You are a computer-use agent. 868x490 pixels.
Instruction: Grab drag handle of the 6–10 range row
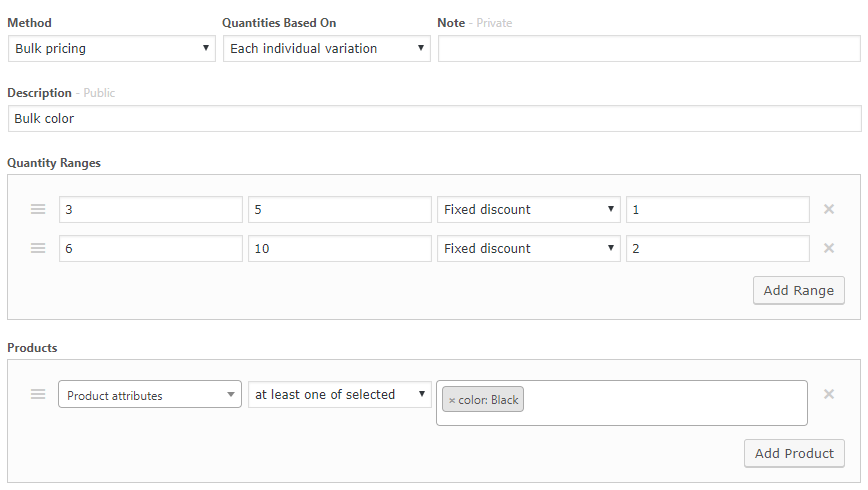click(x=38, y=248)
